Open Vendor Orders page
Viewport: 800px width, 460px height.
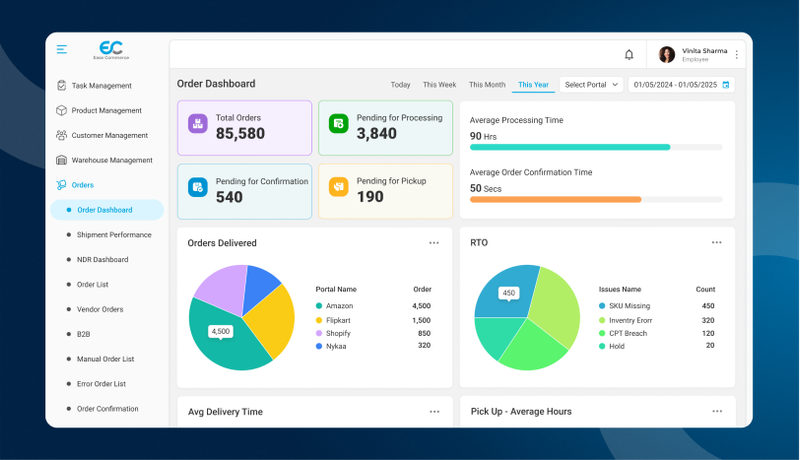point(100,309)
